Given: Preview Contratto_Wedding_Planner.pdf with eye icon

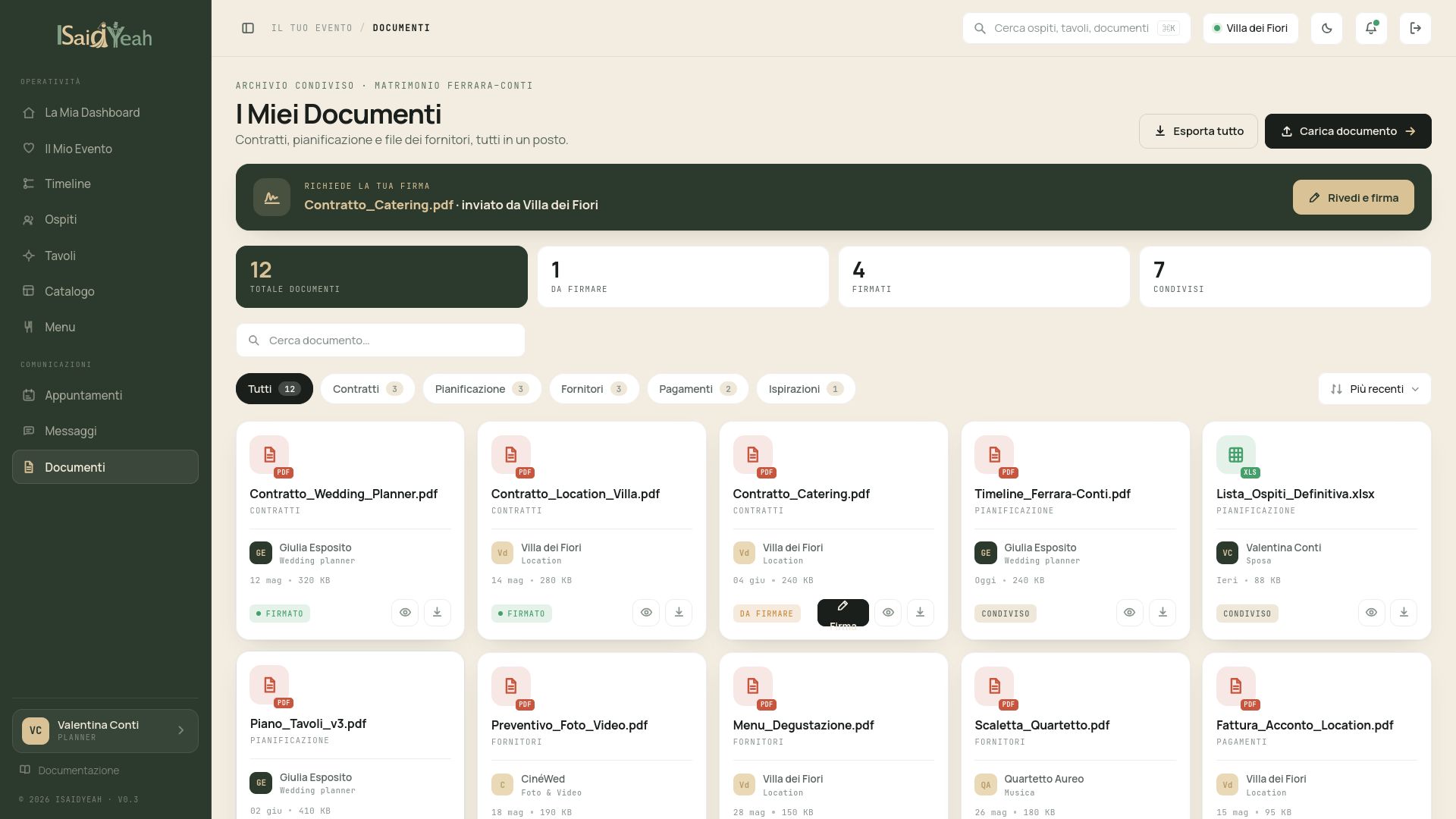Looking at the screenshot, I should tap(405, 613).
